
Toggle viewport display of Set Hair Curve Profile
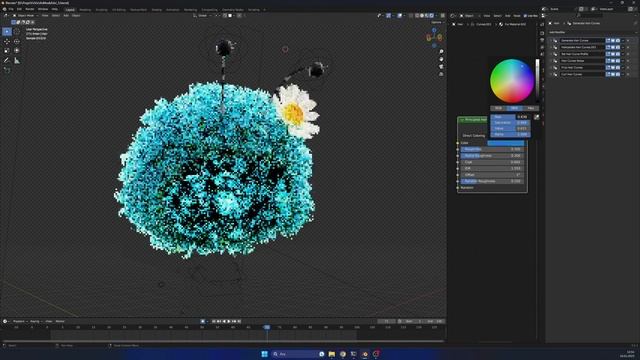coord(613,54)
